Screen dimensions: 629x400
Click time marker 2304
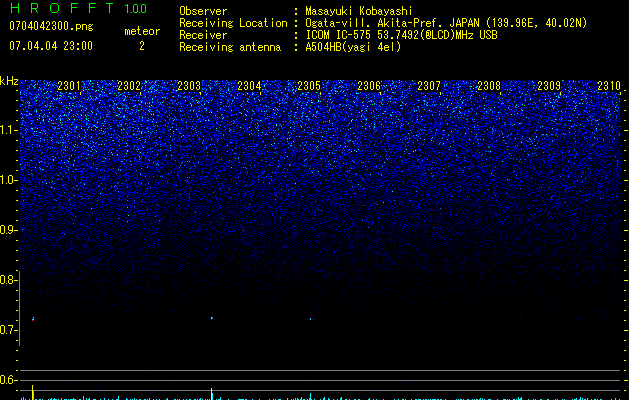click(x=249, y=86)
